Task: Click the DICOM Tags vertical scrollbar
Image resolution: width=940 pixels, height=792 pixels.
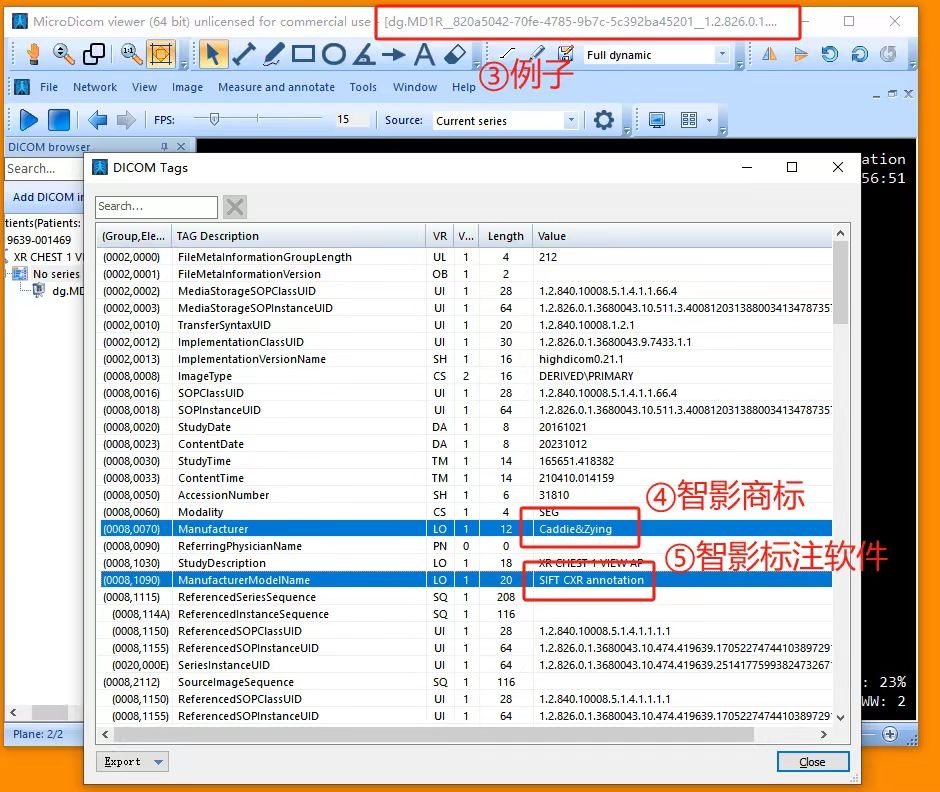Action: pyautogui.click(x=840, y=283)
